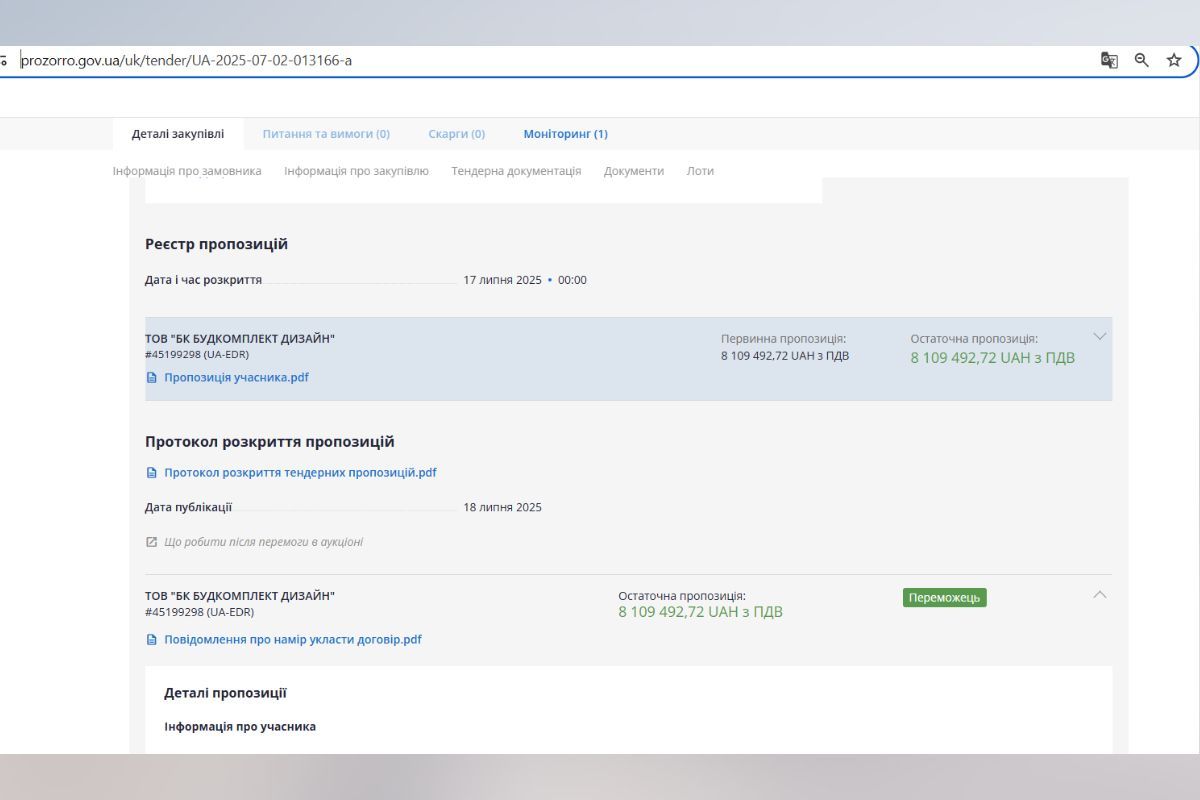Jump to Тендерна документація section
This screenshot has width=1200, height=800.
click(x=516, y=171)
